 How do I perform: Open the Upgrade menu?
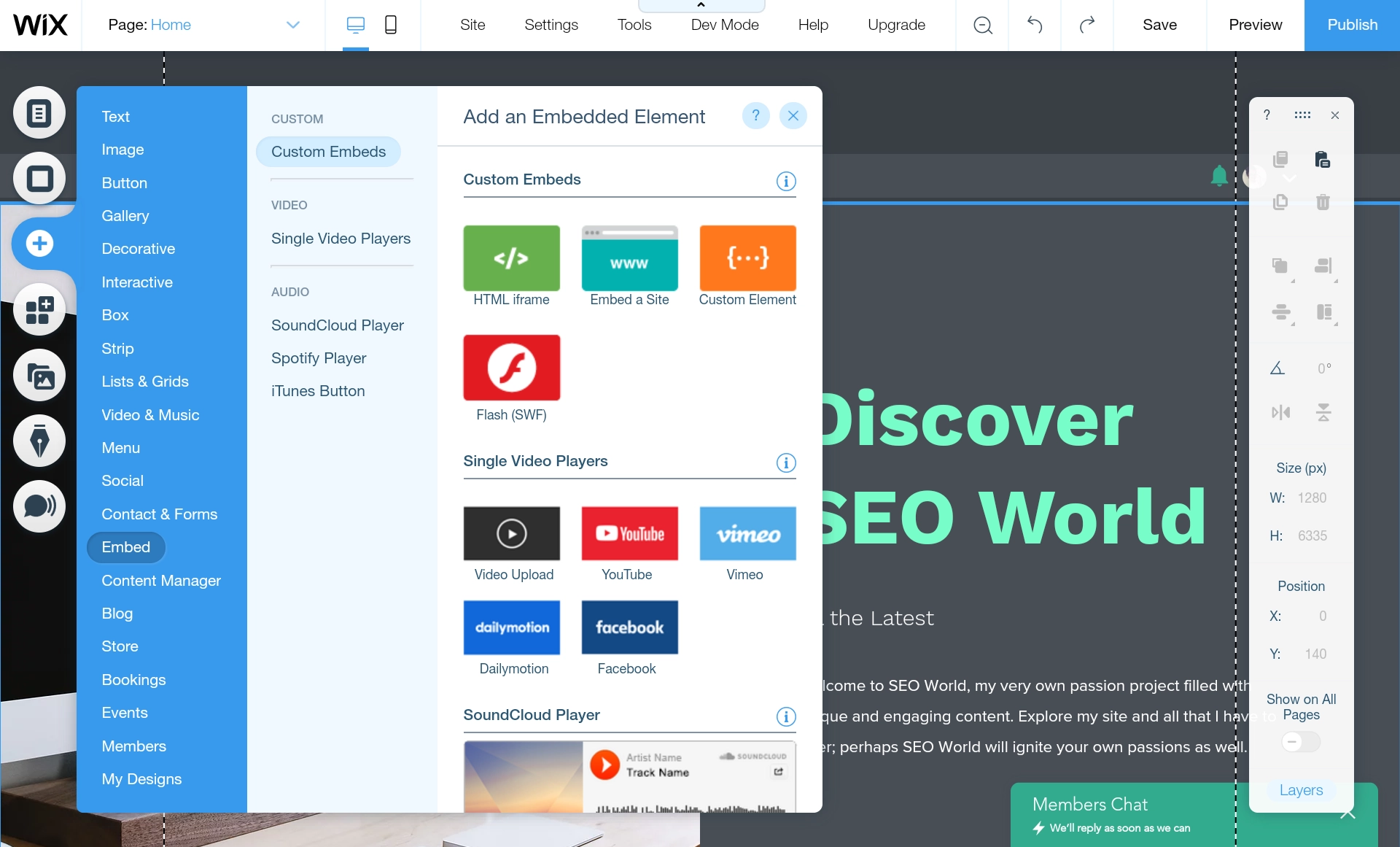(896, 25)
